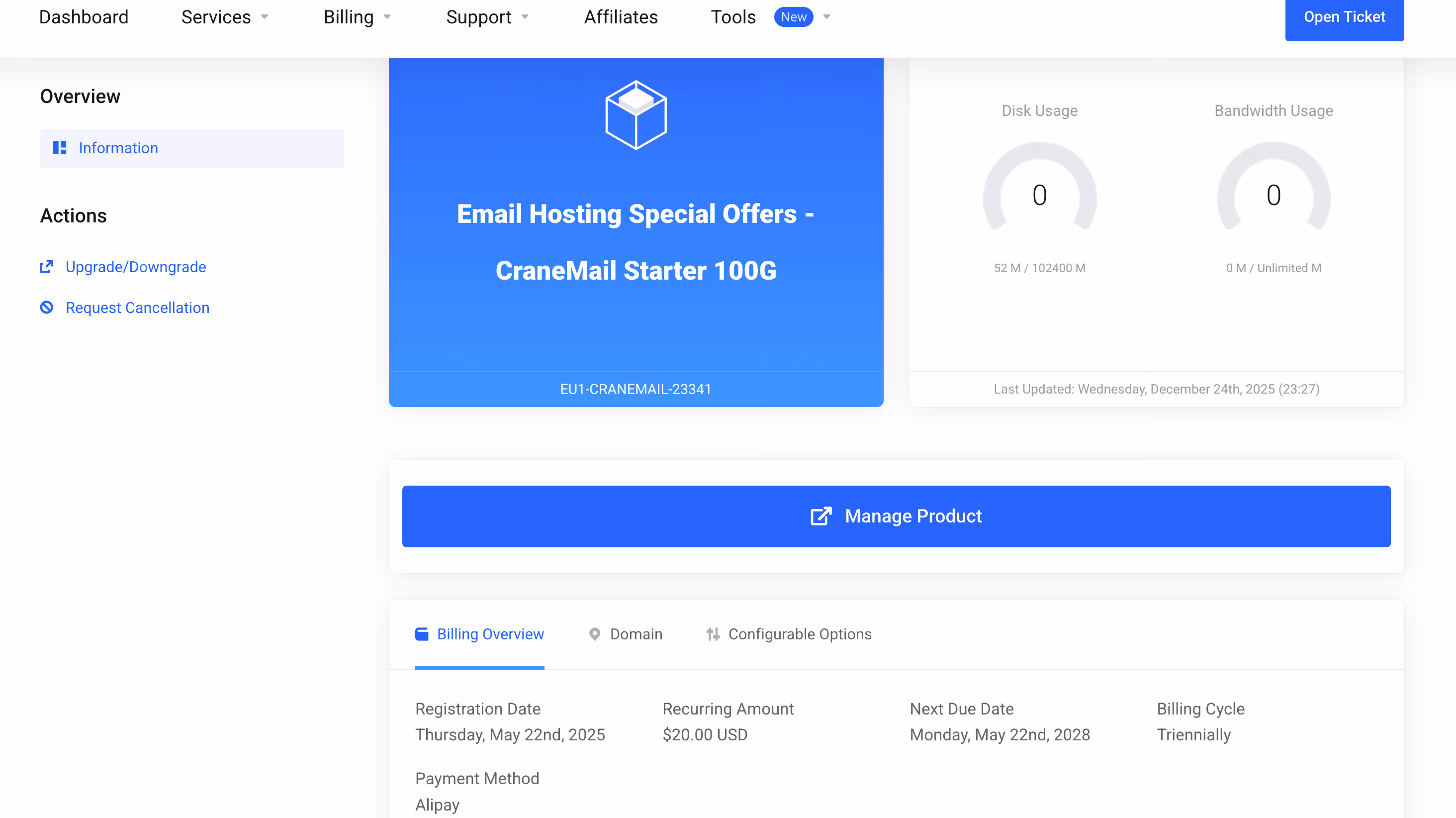Click the Billing Overview wallet icon
Screen dimensions: 1456x818
[422, 634]
